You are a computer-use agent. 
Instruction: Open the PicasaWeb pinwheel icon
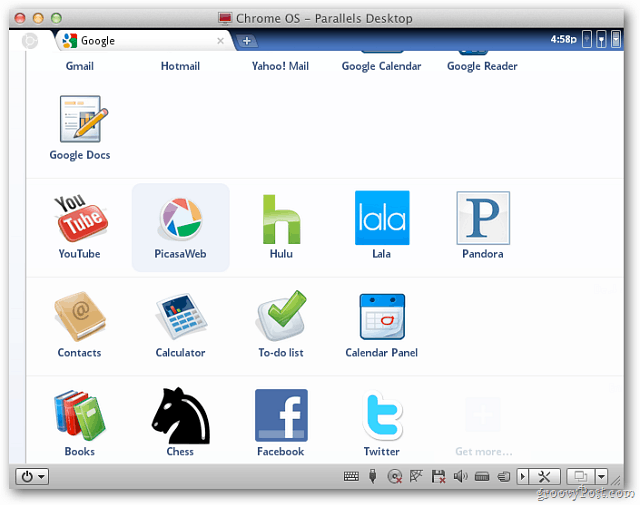[180, 218]
